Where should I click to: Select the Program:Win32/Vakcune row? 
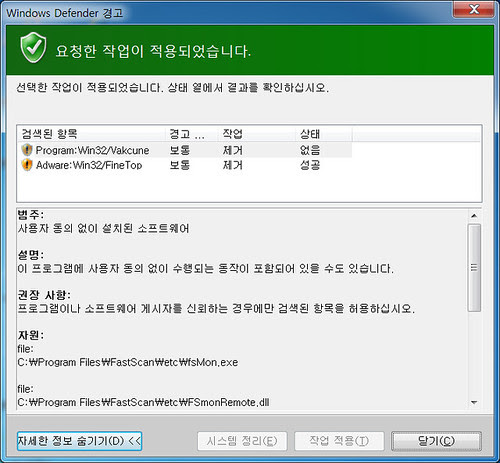tap(185, 150)
